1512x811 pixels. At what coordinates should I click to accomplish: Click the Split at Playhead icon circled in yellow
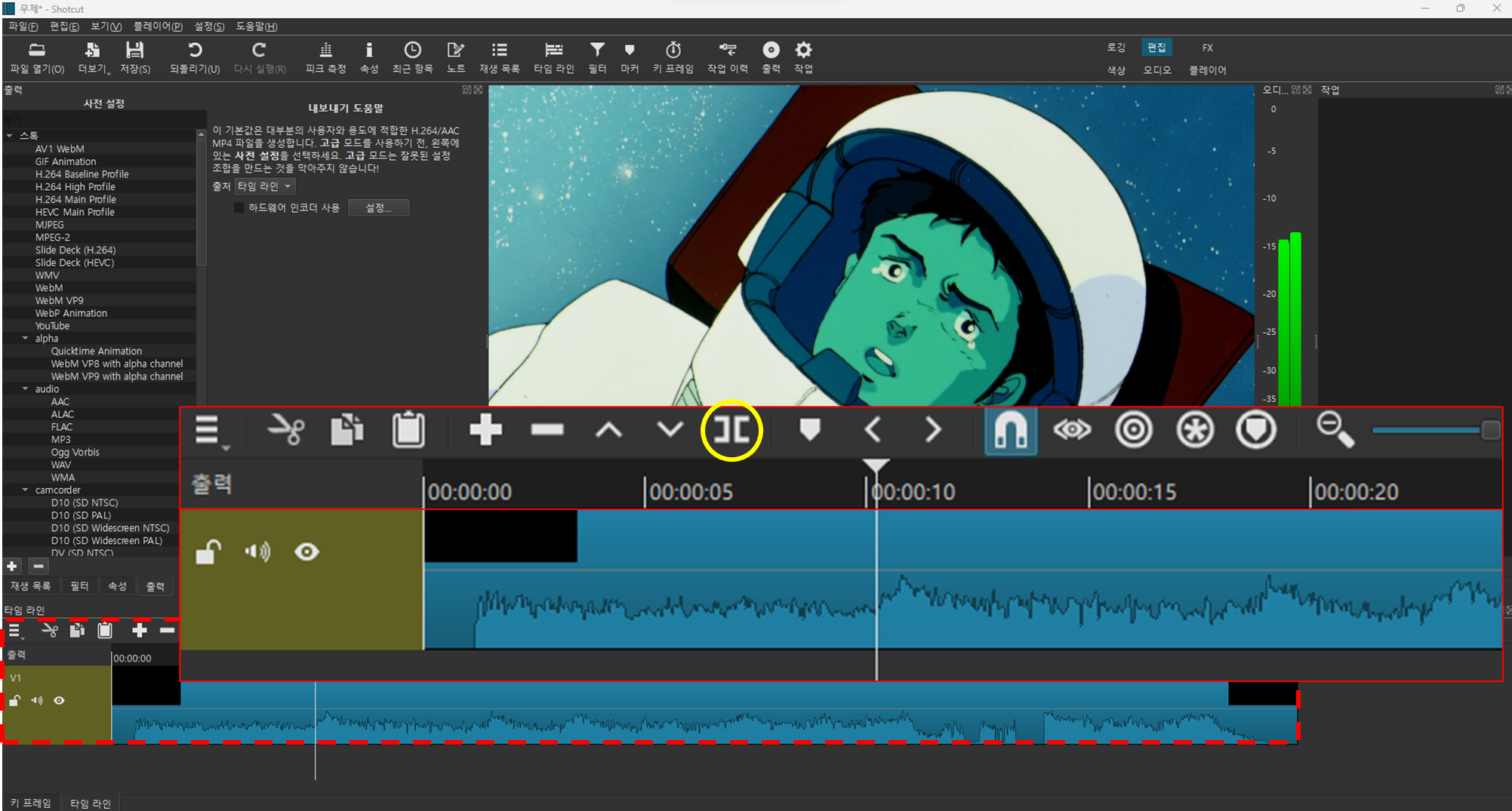731,430
